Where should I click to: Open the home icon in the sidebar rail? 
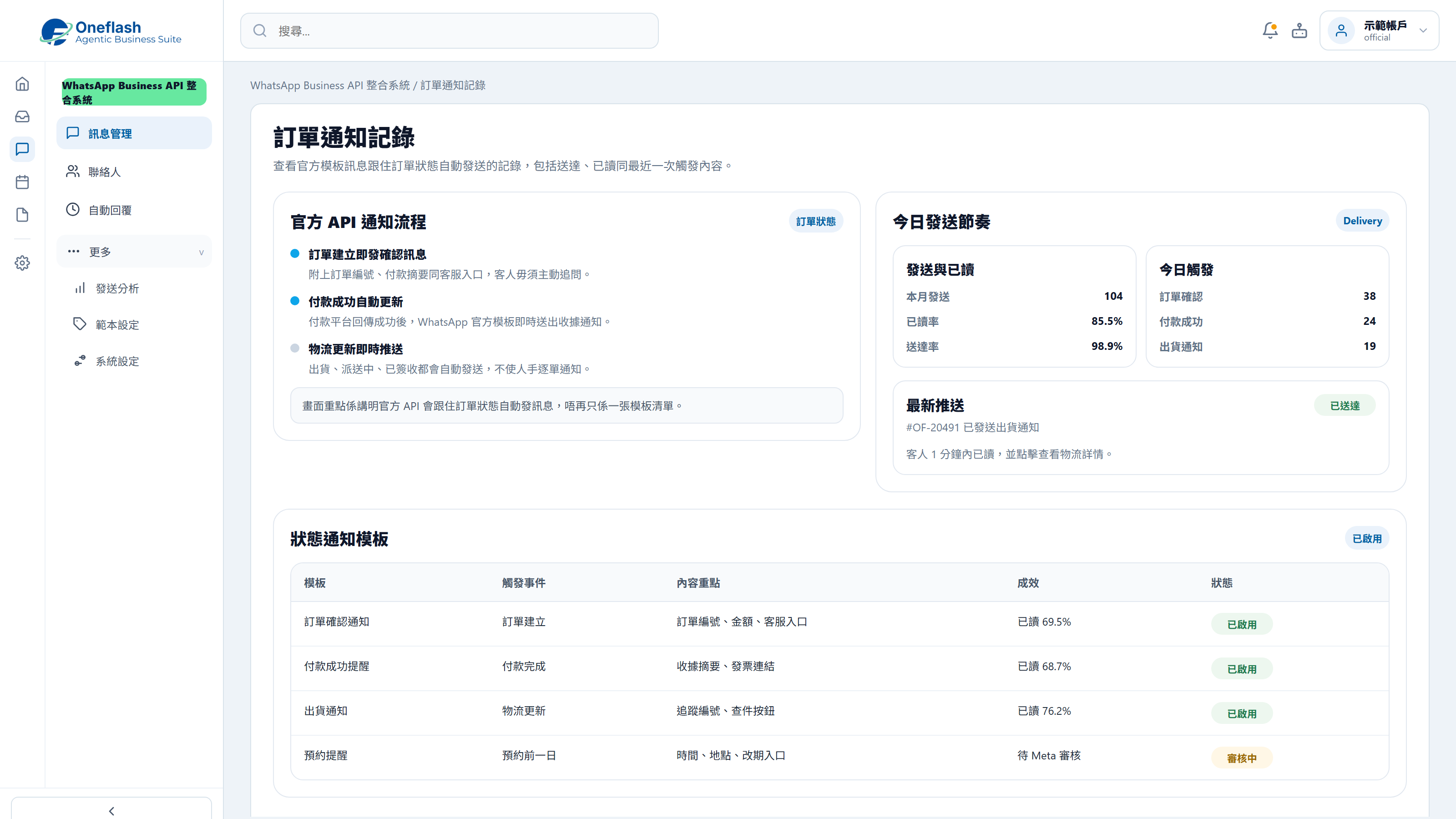[22, 84]
